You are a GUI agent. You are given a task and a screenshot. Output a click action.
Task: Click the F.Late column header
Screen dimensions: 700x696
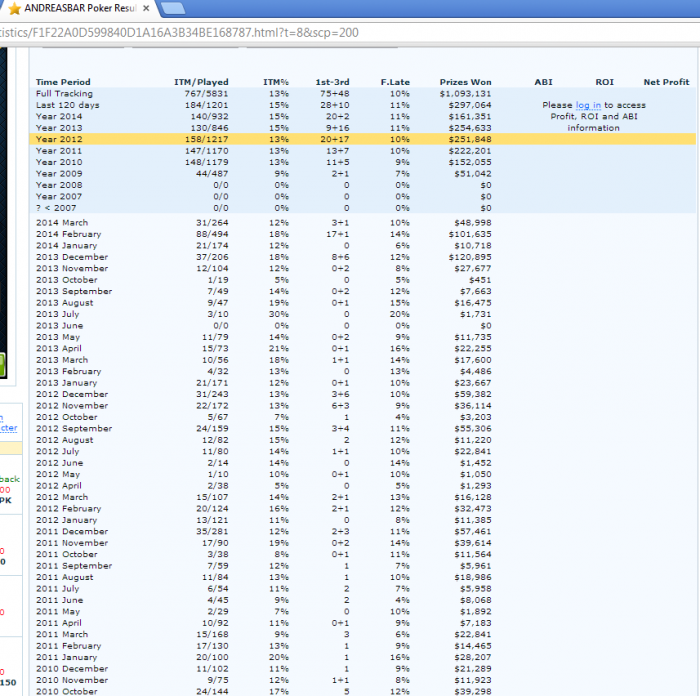point(395,82)
